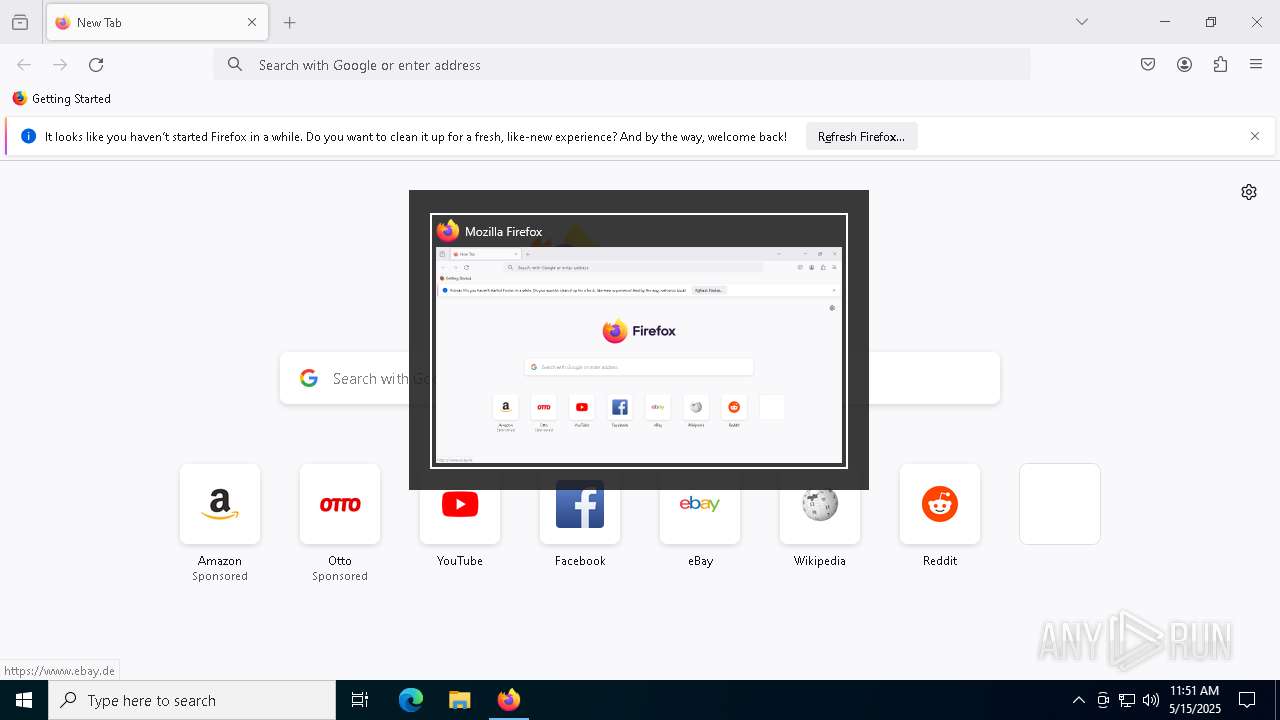The height and width of the screenshot is (720, 1280).
Task: Open the Firefox account icon
Action: pyautogui.click(x=1184, y=65)
